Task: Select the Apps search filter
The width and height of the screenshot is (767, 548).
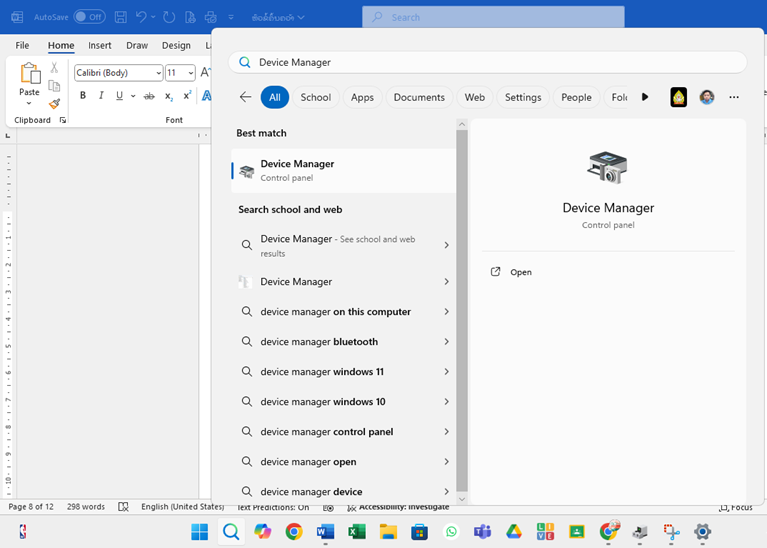Action: 362,97
